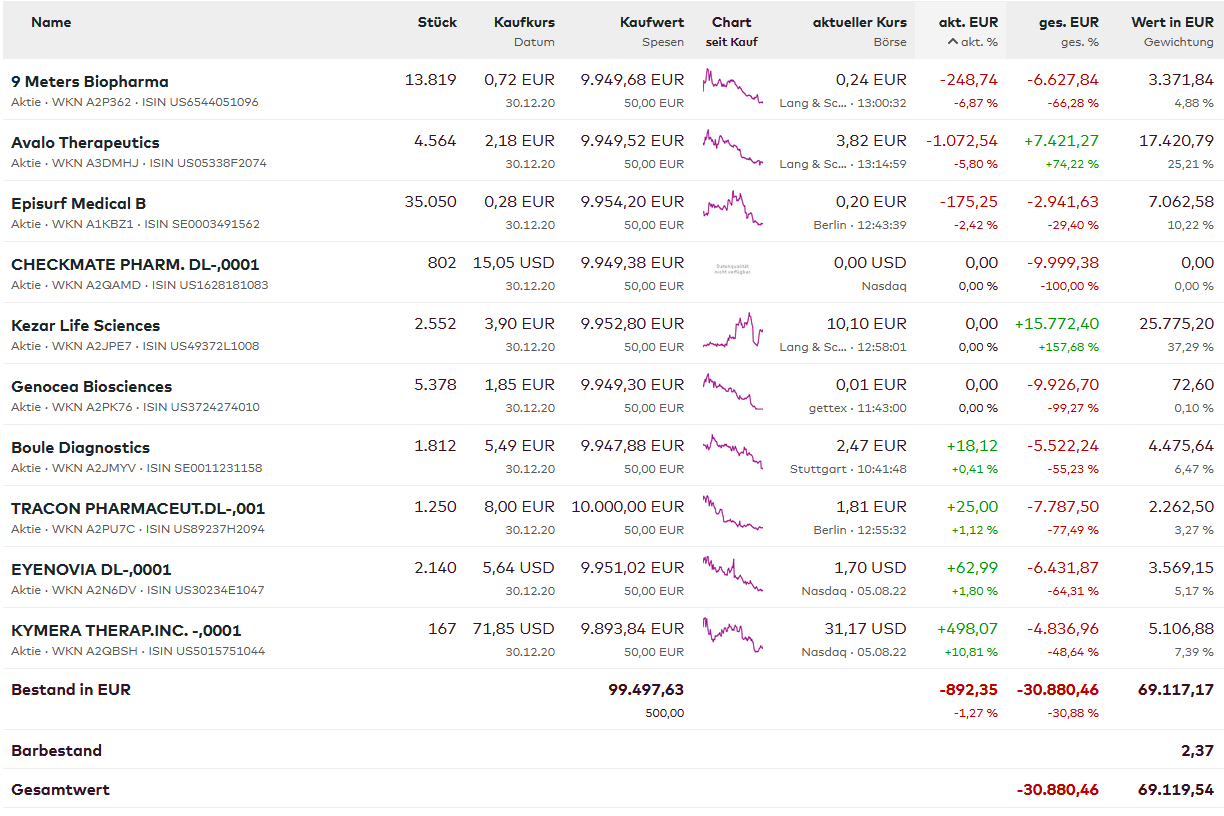Open the 9 Meters Biopharma sparkline chart

point(732,86)
